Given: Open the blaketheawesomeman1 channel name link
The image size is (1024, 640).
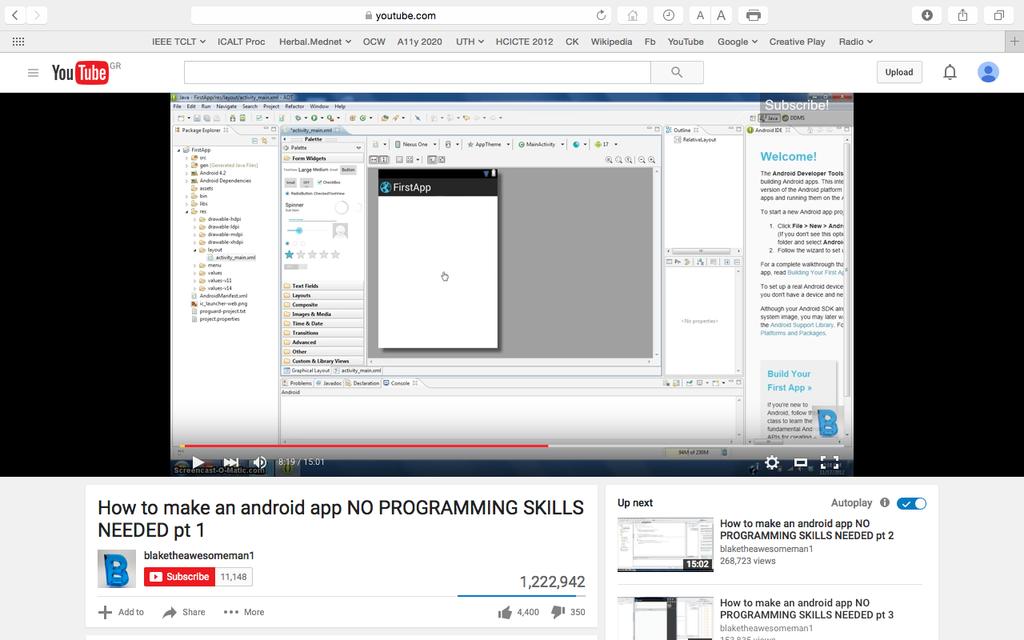Looking at the screenshot, I should (199, 555).
